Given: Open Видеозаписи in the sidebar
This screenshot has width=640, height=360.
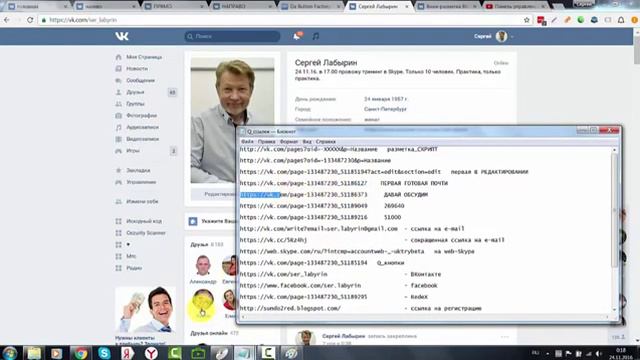Looking at the screenshot, I should pos(142,139).
